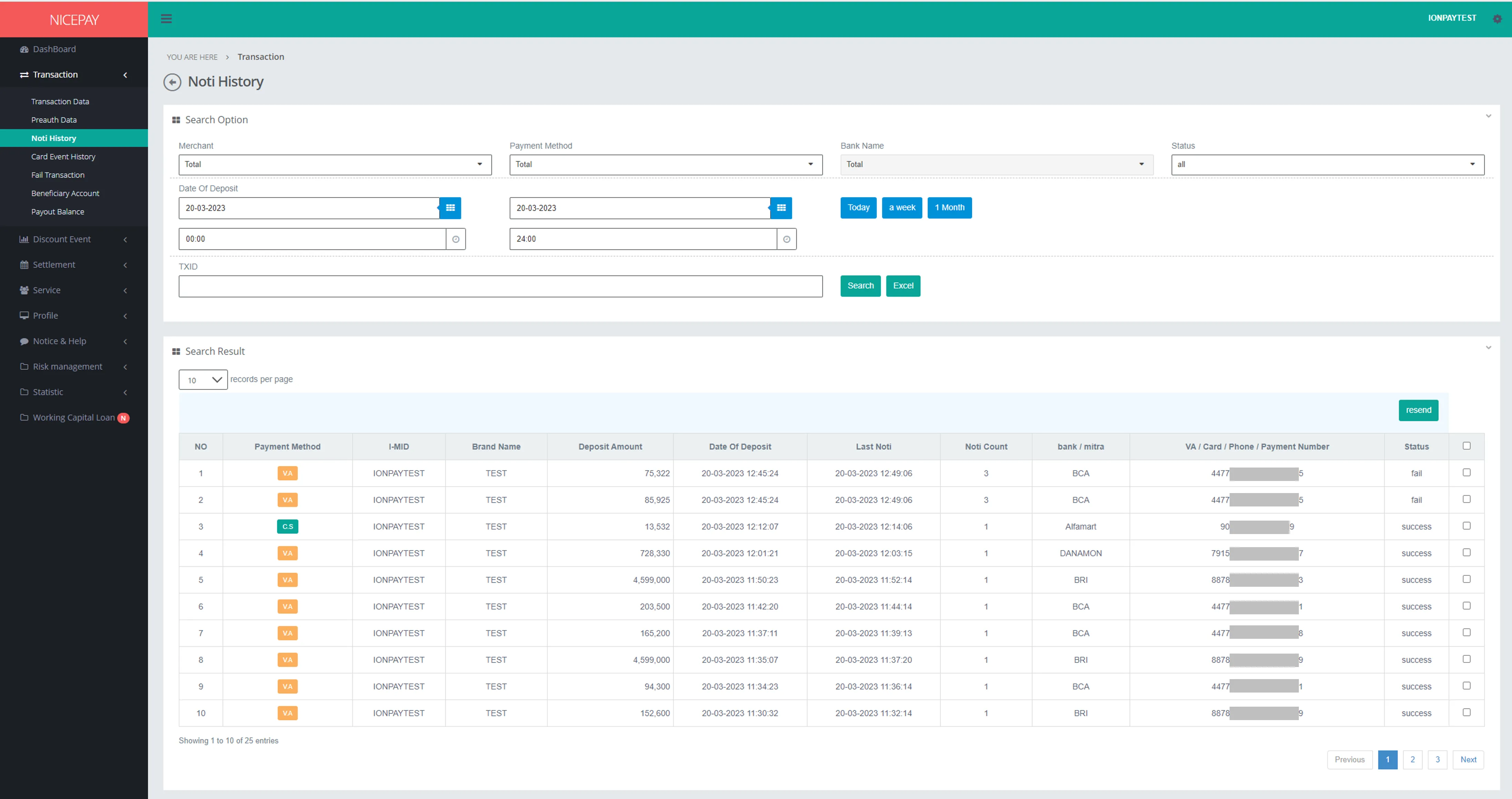This screenshot has height=799, width=1512.
Task: Click the clock icon for start time 00:00
Action: (455, 239)
